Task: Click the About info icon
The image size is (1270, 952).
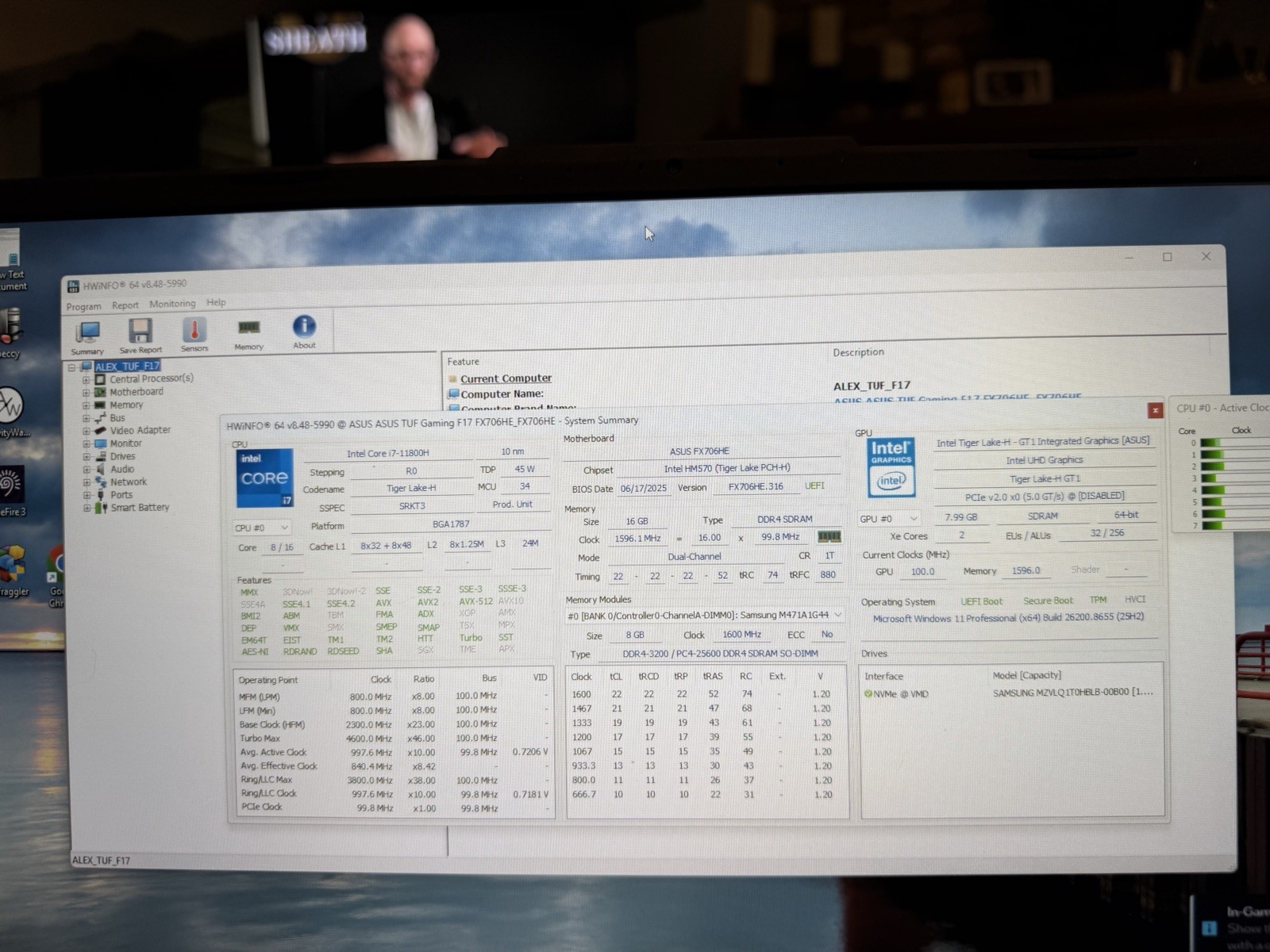Action: click(x=304, y=332)
